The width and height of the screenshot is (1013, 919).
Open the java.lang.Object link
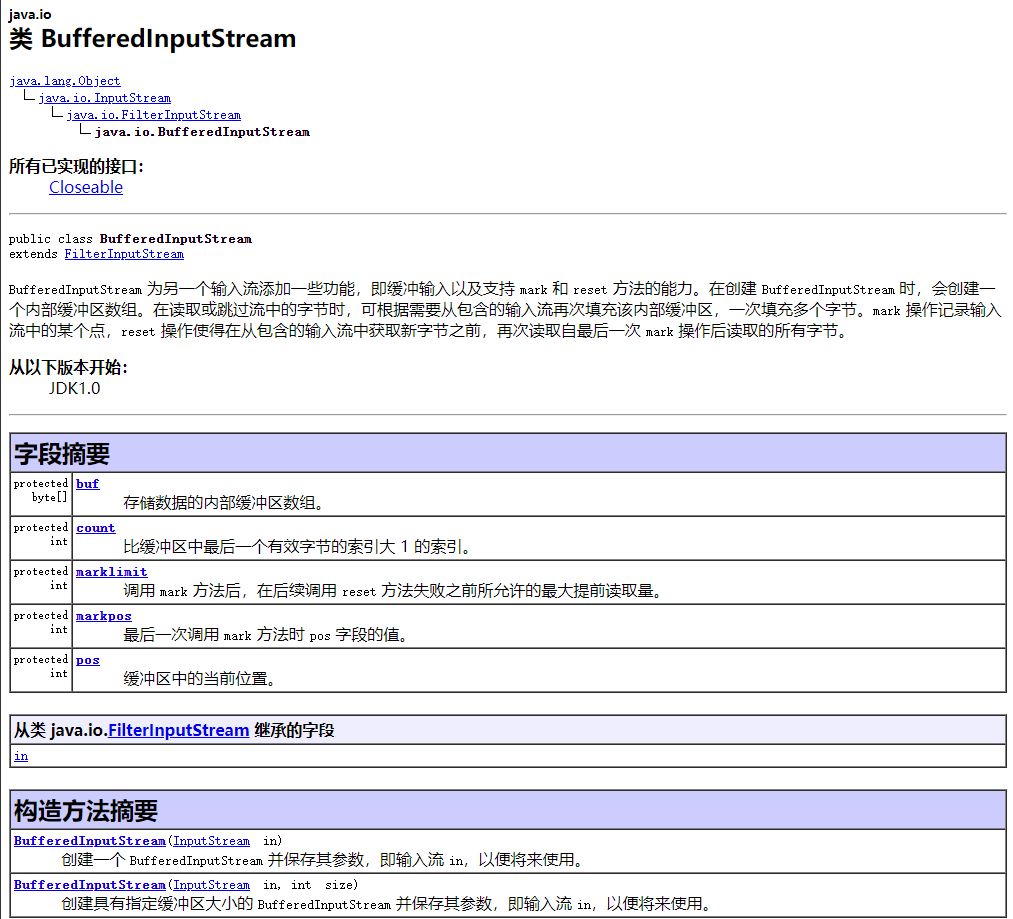65,81
